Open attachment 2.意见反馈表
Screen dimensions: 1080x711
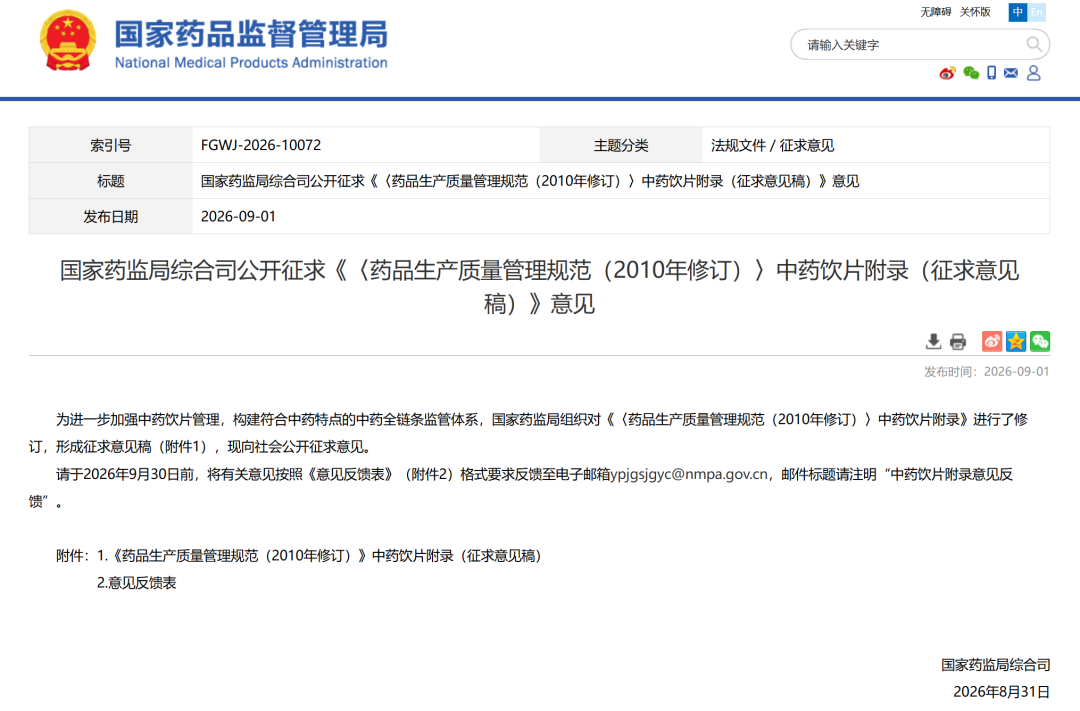pos(136,583)
